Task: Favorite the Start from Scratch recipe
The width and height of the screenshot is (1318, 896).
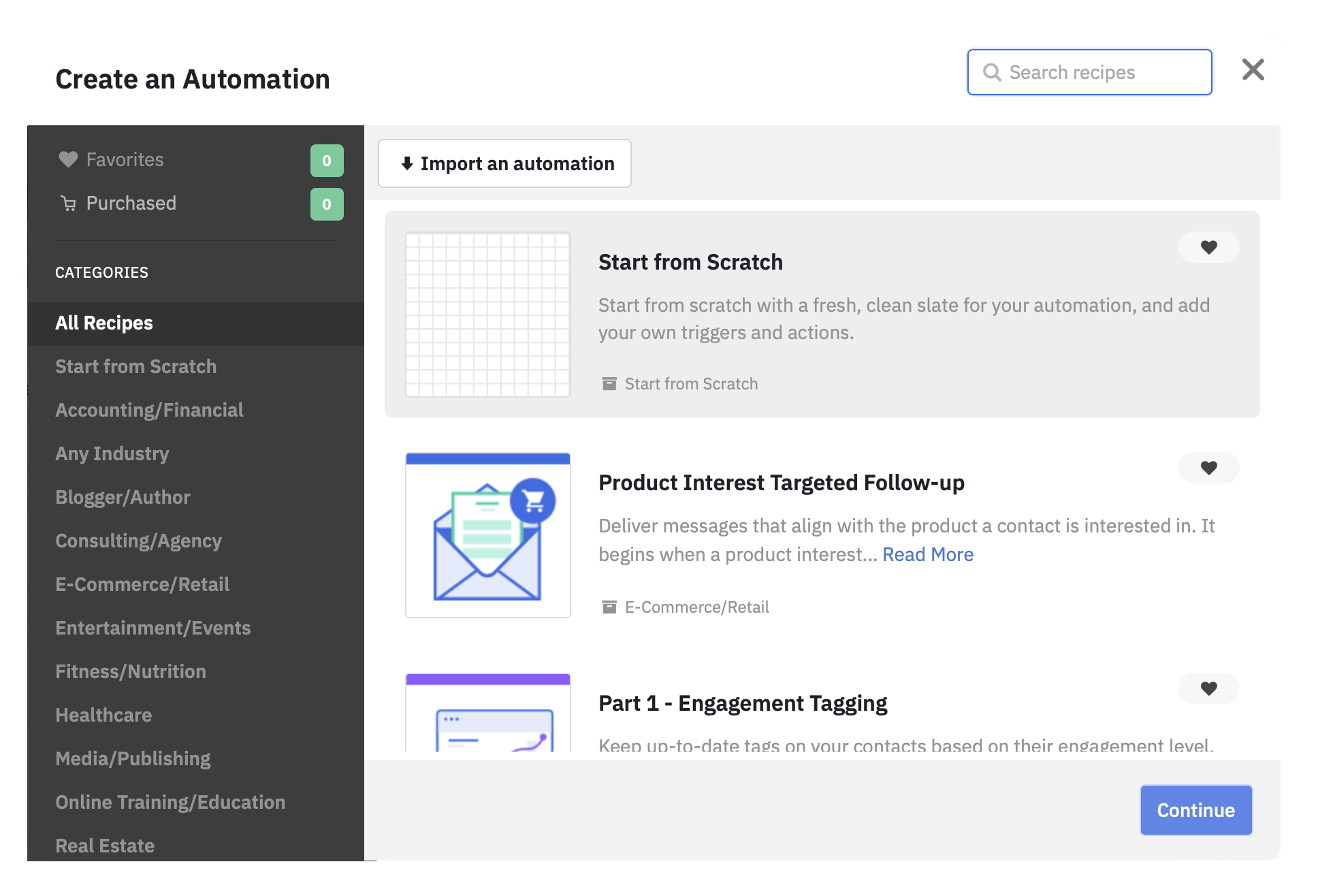Action: 1208,247
